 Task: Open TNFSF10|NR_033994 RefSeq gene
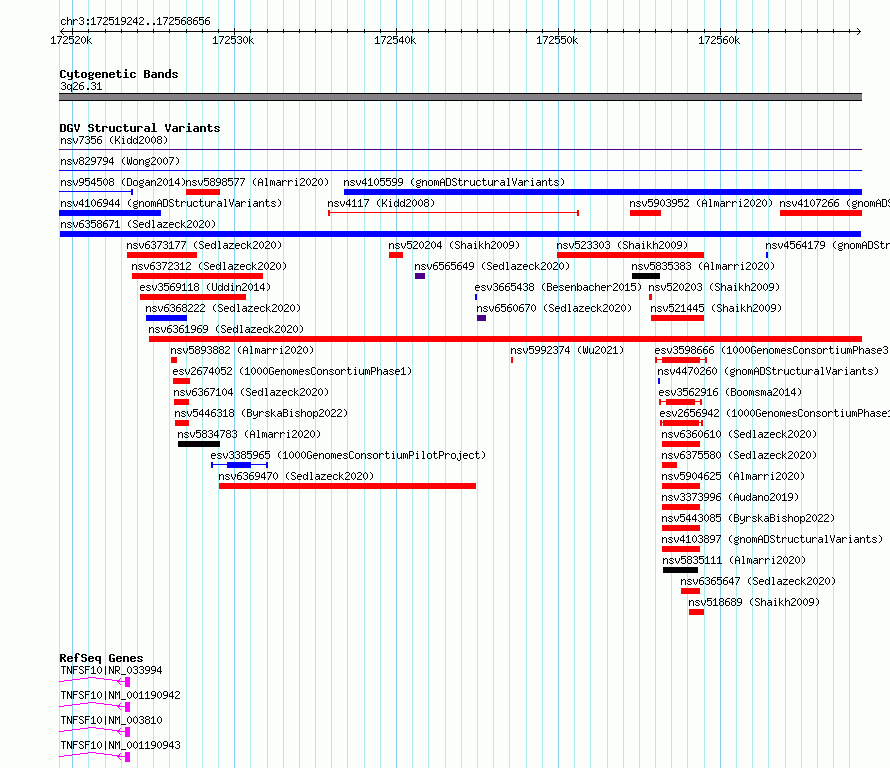tap(111, 670)
